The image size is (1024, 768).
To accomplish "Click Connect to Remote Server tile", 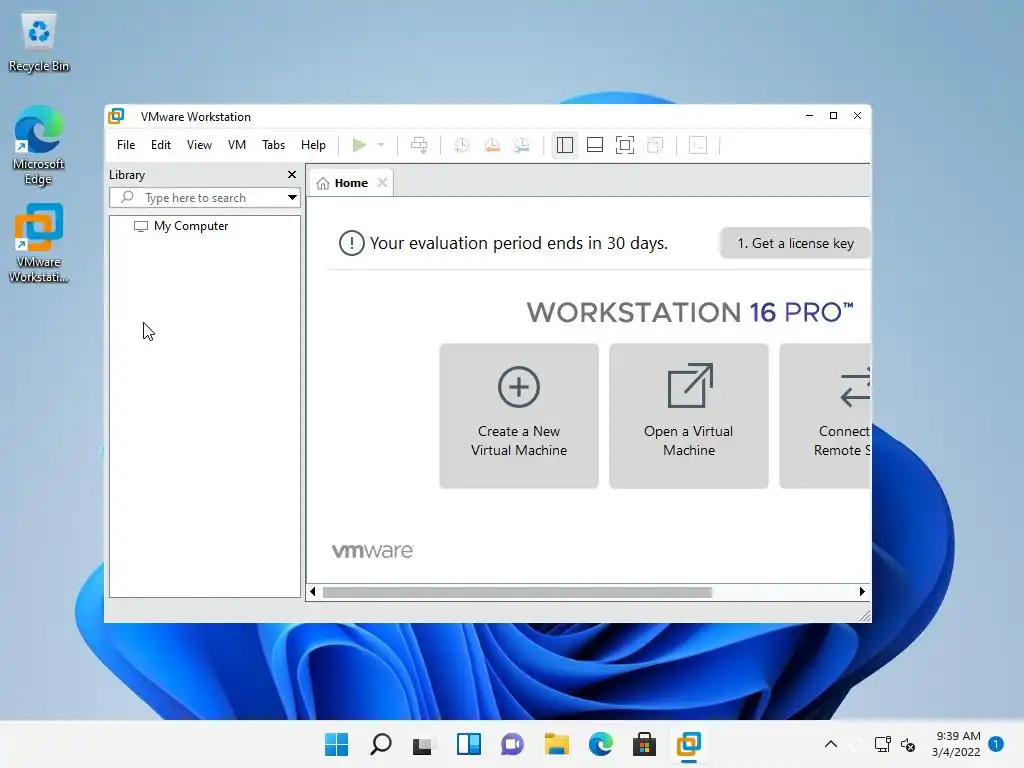I will [x=825, y=416].
